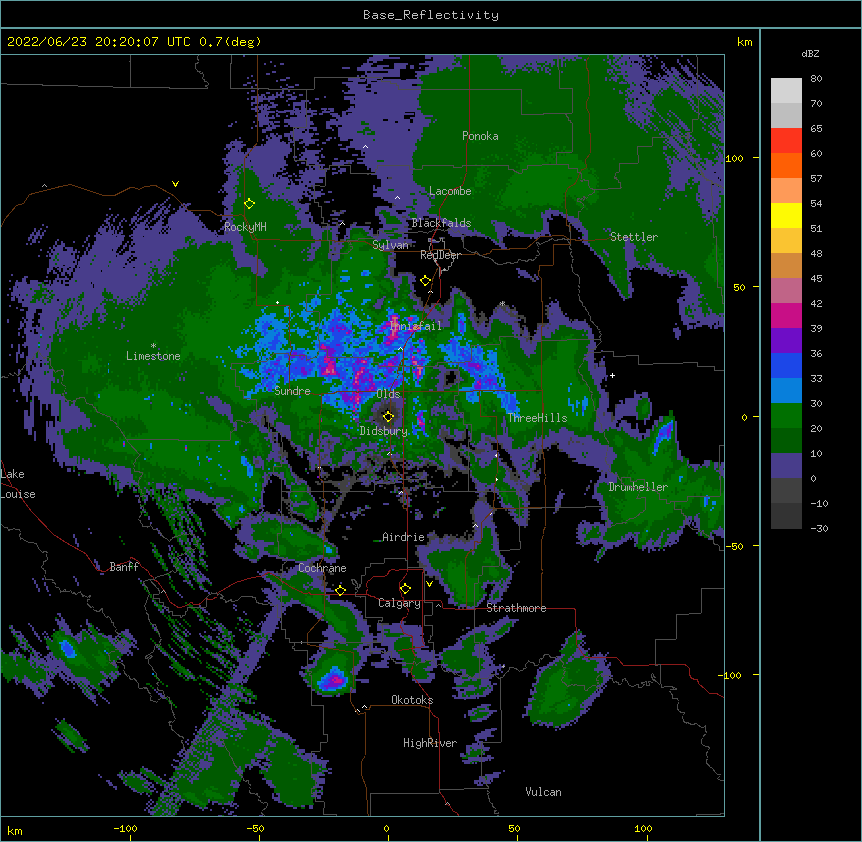This screenshot has height=842, width=862.
Task: Click the yellow diamond marker above Calgary label
Action: coord(405,589)
